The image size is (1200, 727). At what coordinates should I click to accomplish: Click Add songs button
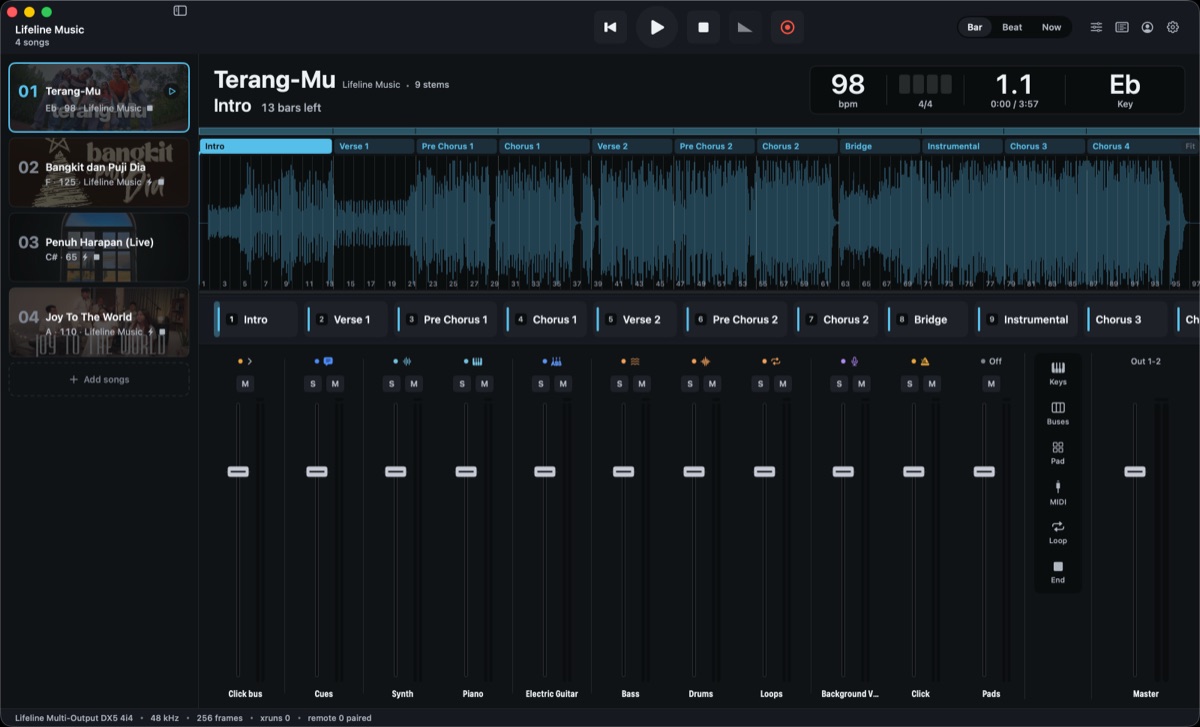tap(99, 380)
